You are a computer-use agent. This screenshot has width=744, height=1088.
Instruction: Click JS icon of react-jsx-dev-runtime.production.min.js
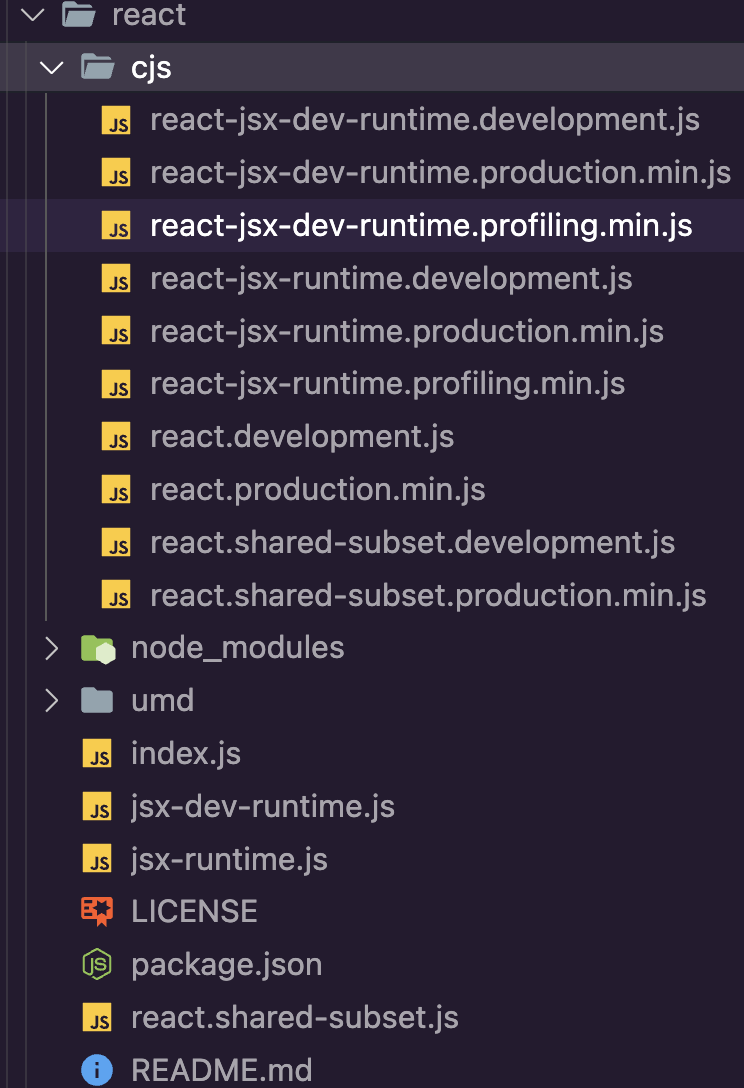(x=116, y=173)
